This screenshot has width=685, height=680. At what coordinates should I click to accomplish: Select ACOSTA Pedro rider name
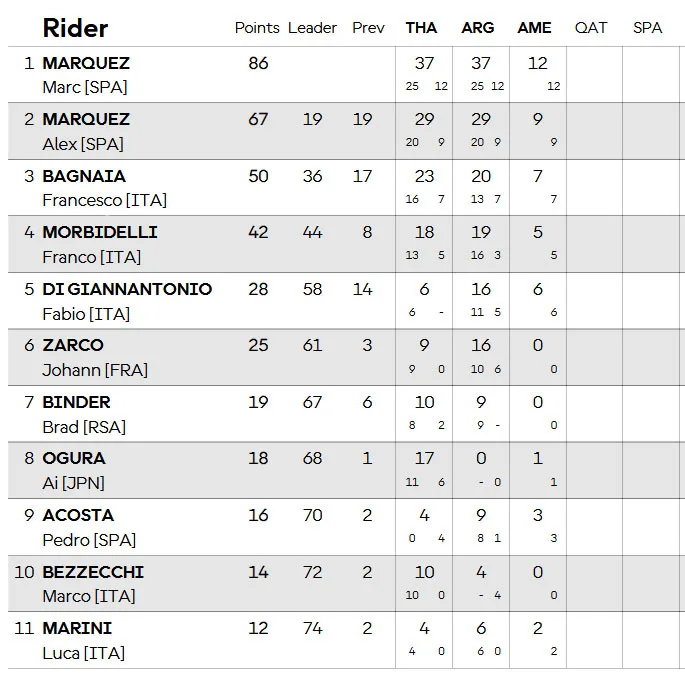[89, 528]
